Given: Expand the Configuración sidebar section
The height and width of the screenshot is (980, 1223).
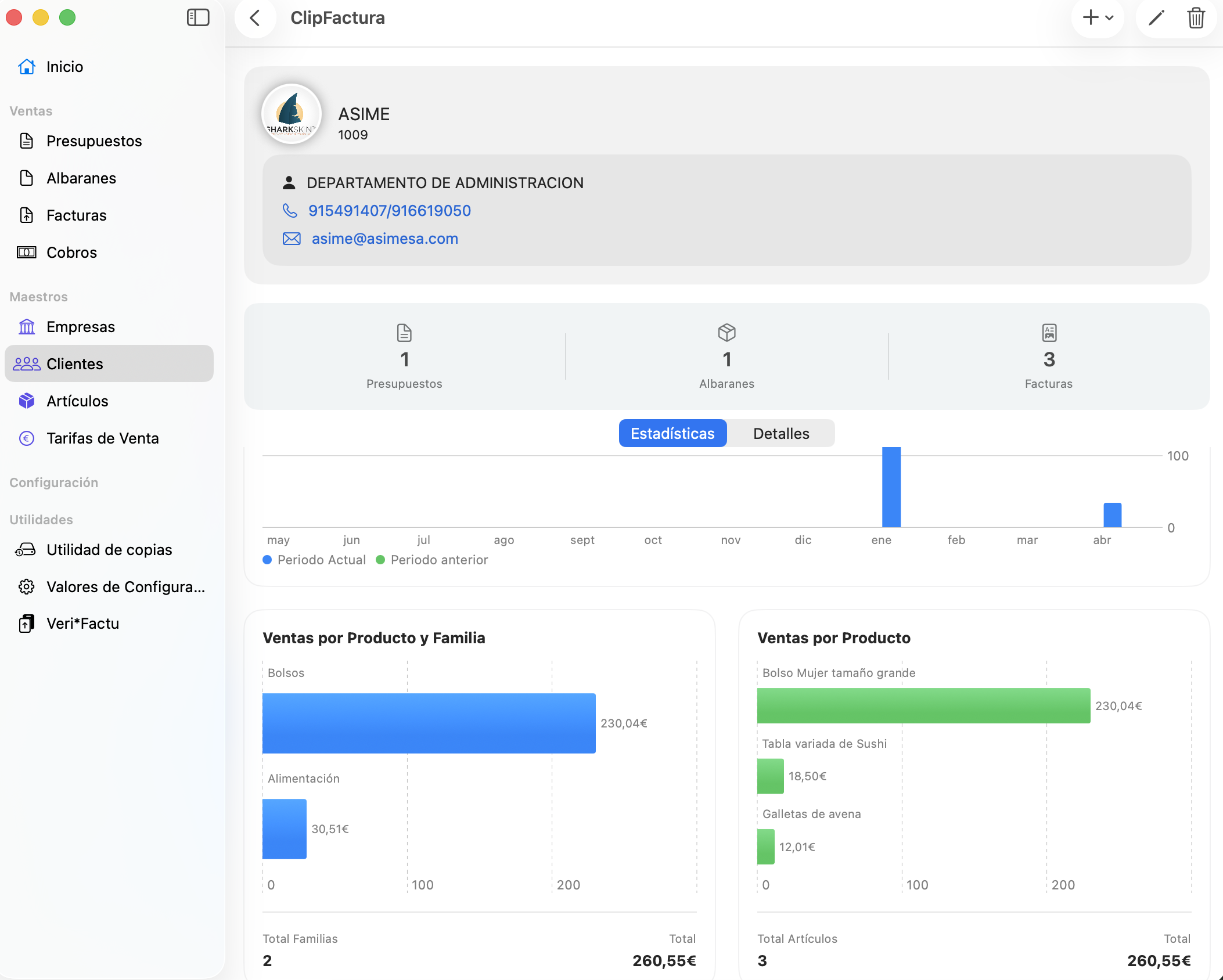Looking at the screenshot, I should coord(53,482).
